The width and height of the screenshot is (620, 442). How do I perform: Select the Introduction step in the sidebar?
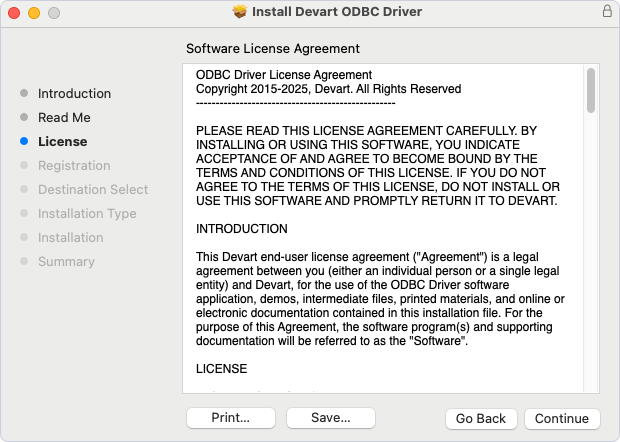[x=74, y=93]
